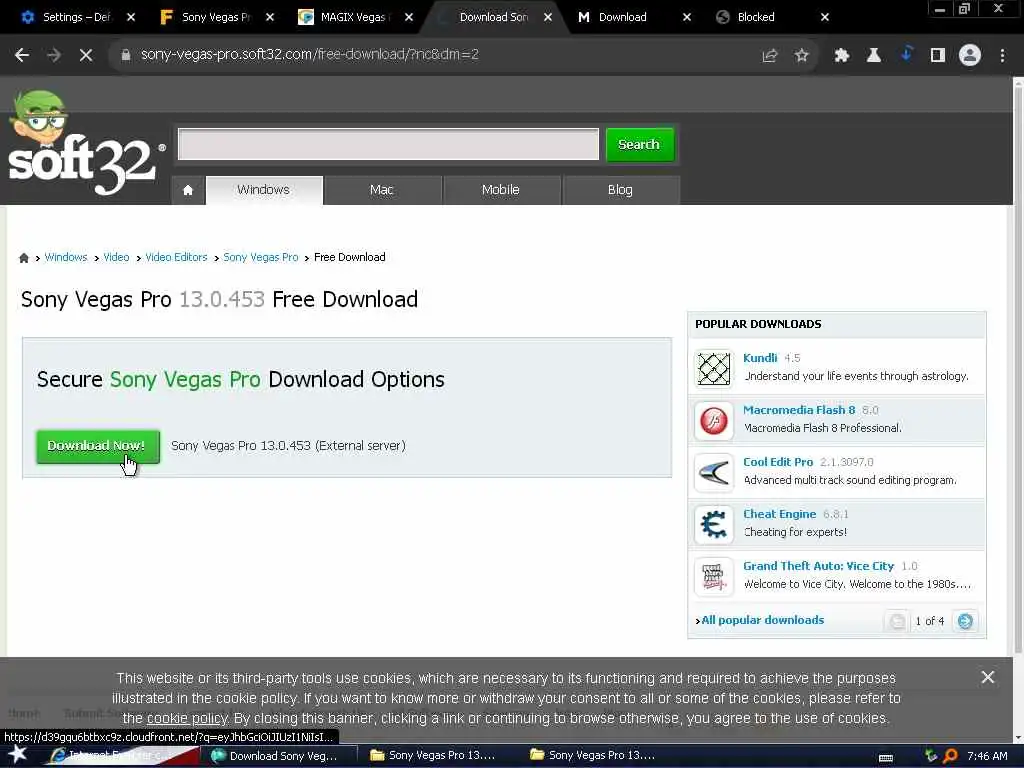Open the Macromedia Flash 8 link
The image size is (1024, 768).
(799, 410)
